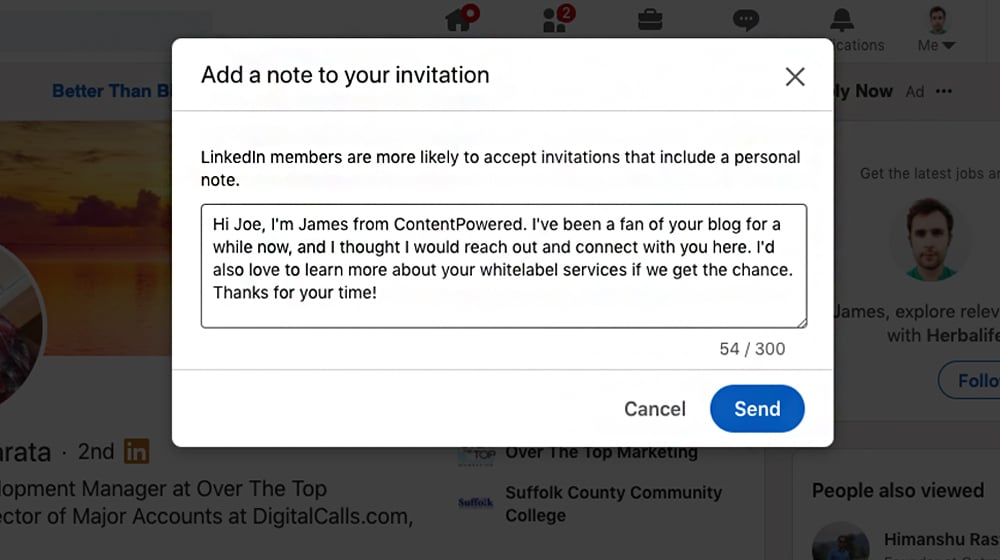Send the invitation with note
Image resolution: width=1000 pixels, height=560 pixels.
click(757, 408)
